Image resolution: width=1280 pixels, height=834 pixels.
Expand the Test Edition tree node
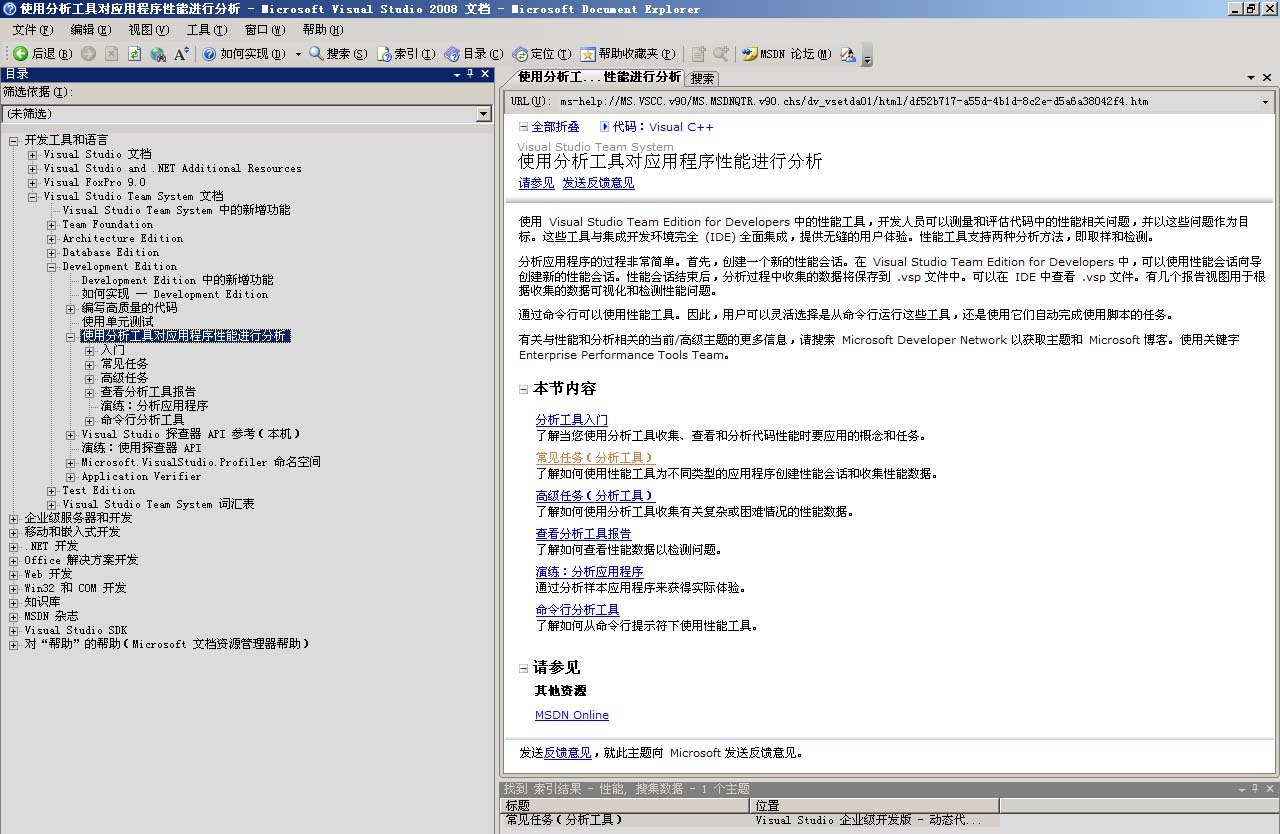[x=52, y=491]
